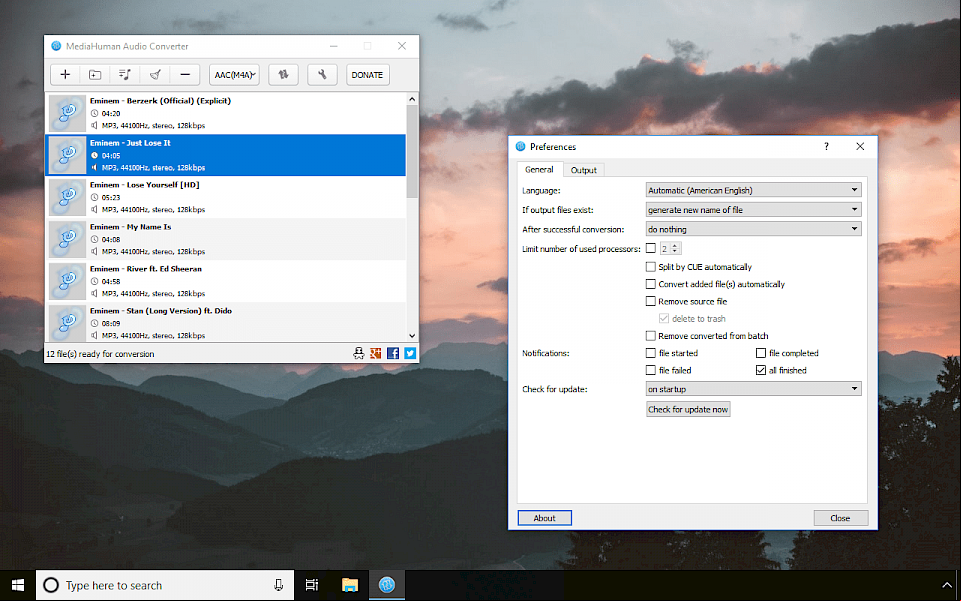The height and width of the screenshot is (601, 961).
Task: Switch to the Output tab in Preferences
Action: 583,170
